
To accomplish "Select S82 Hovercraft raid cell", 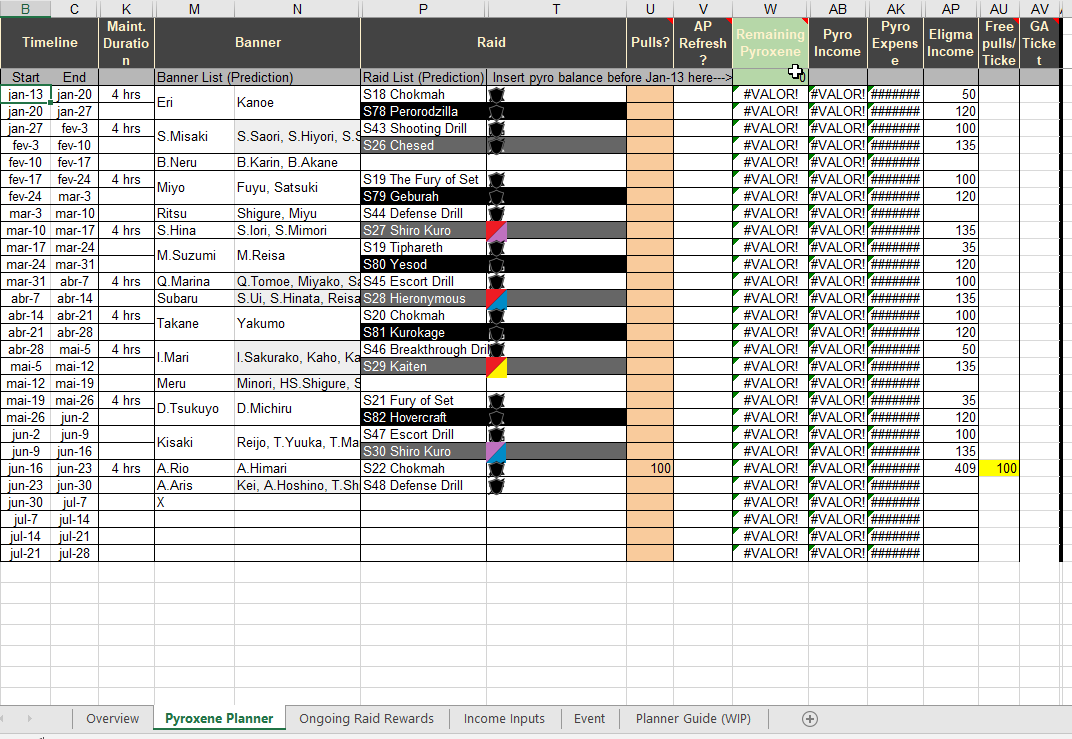I will (x=423, y=417).
